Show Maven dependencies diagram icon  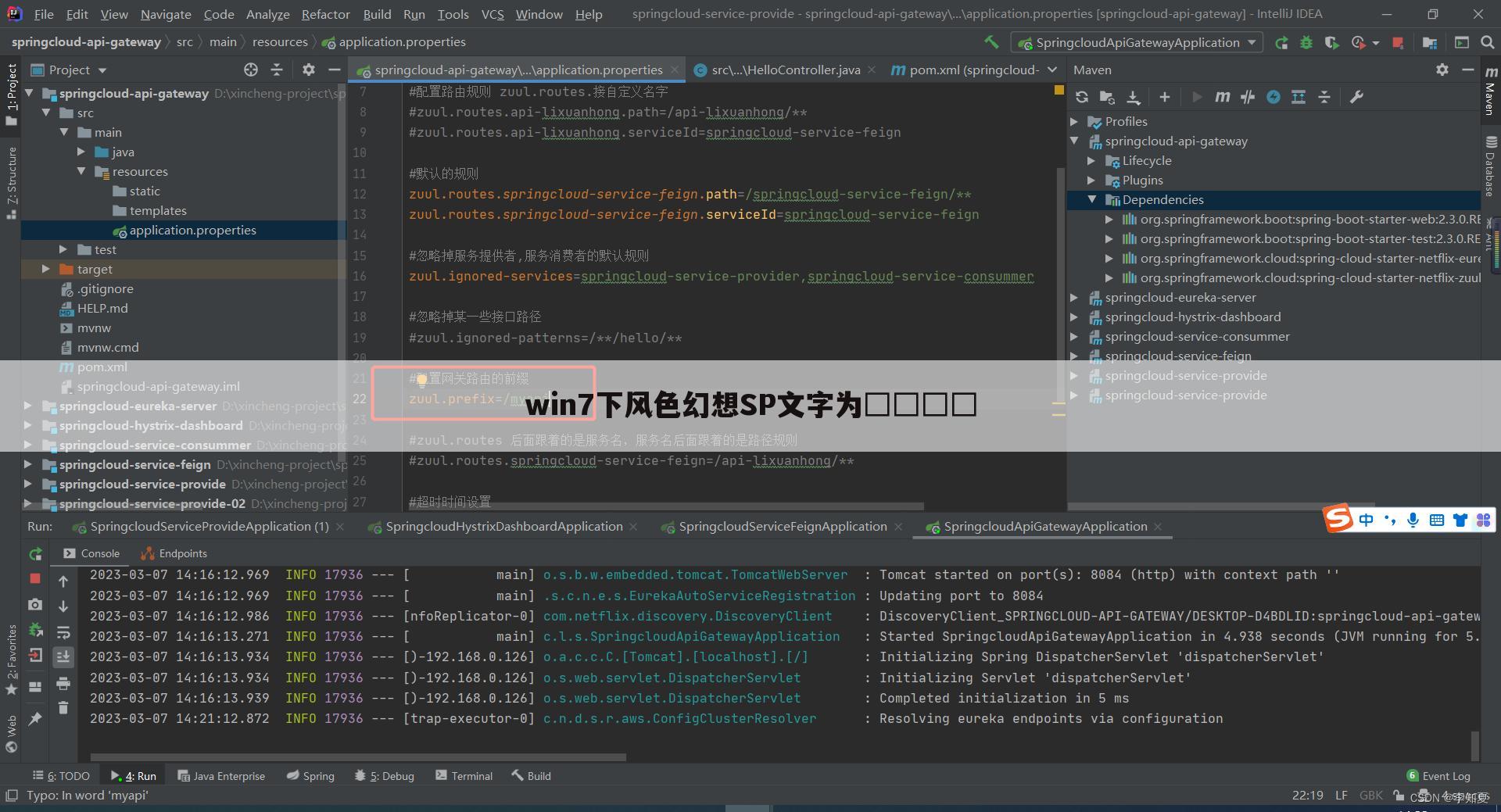pyautogui.click(x=1299, y=97)
